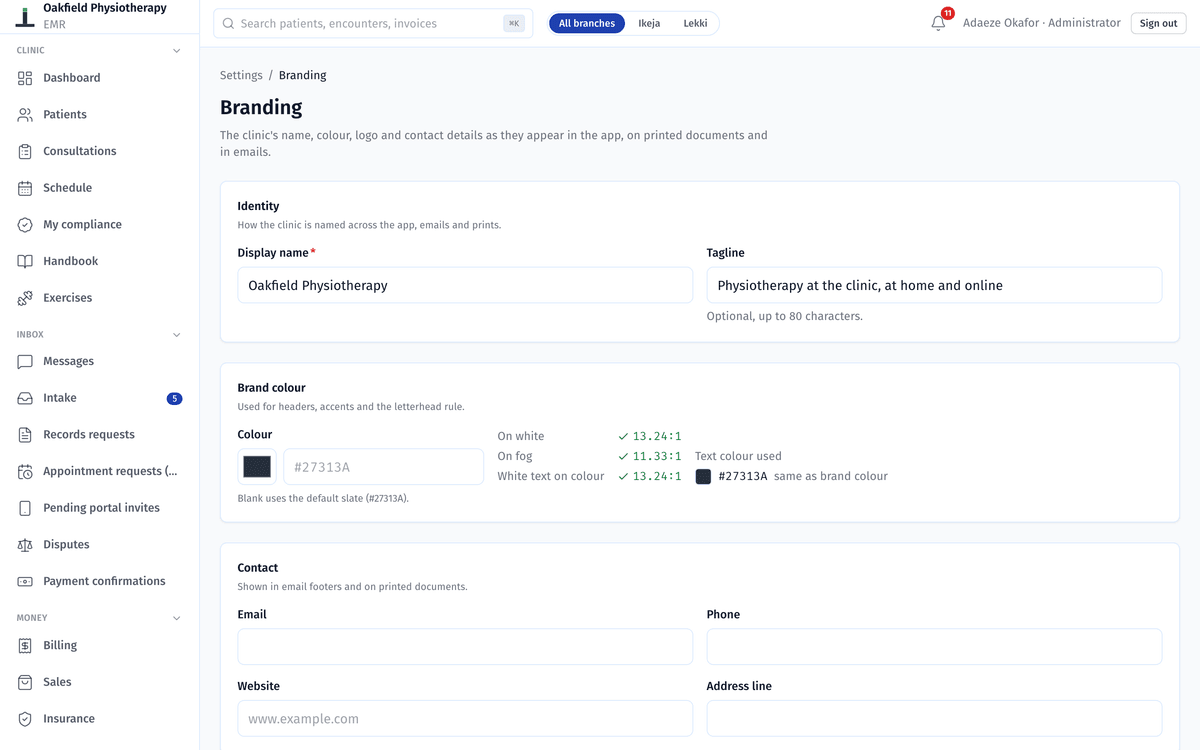Go to Settings via breadcrumb
1200x750 pixels.
click(241, 75)
